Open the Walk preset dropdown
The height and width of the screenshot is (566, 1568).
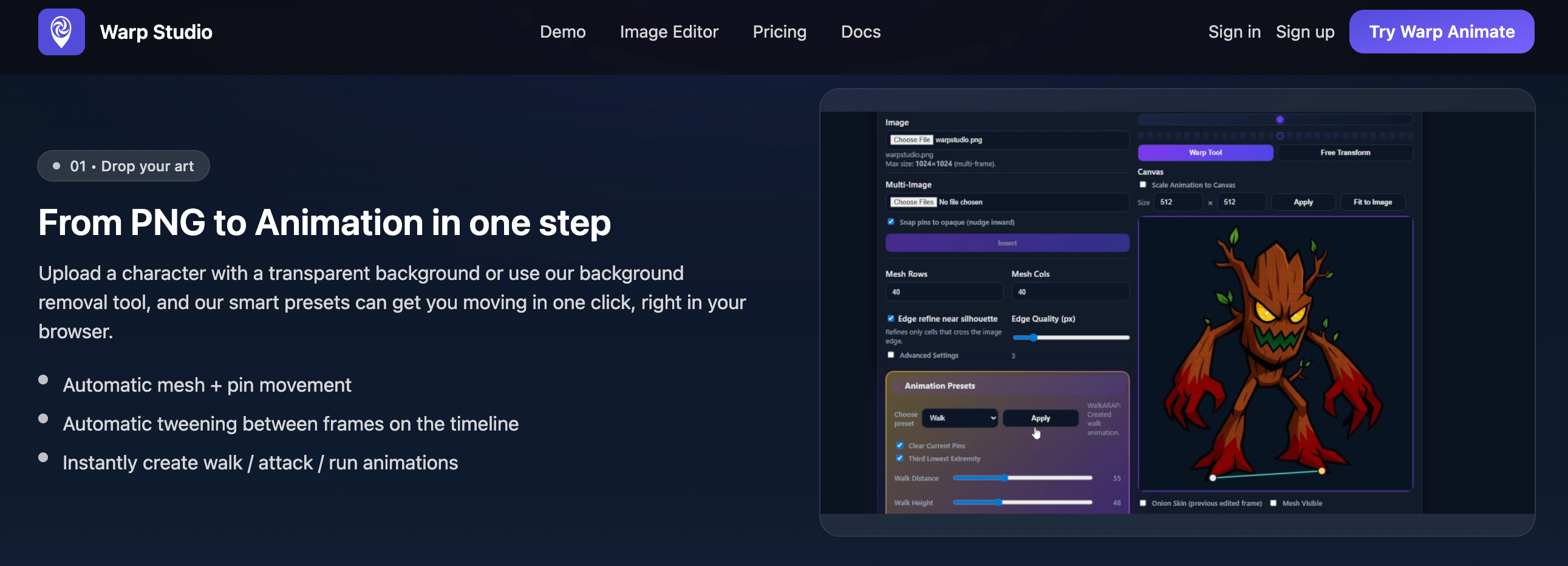point(960,418)
